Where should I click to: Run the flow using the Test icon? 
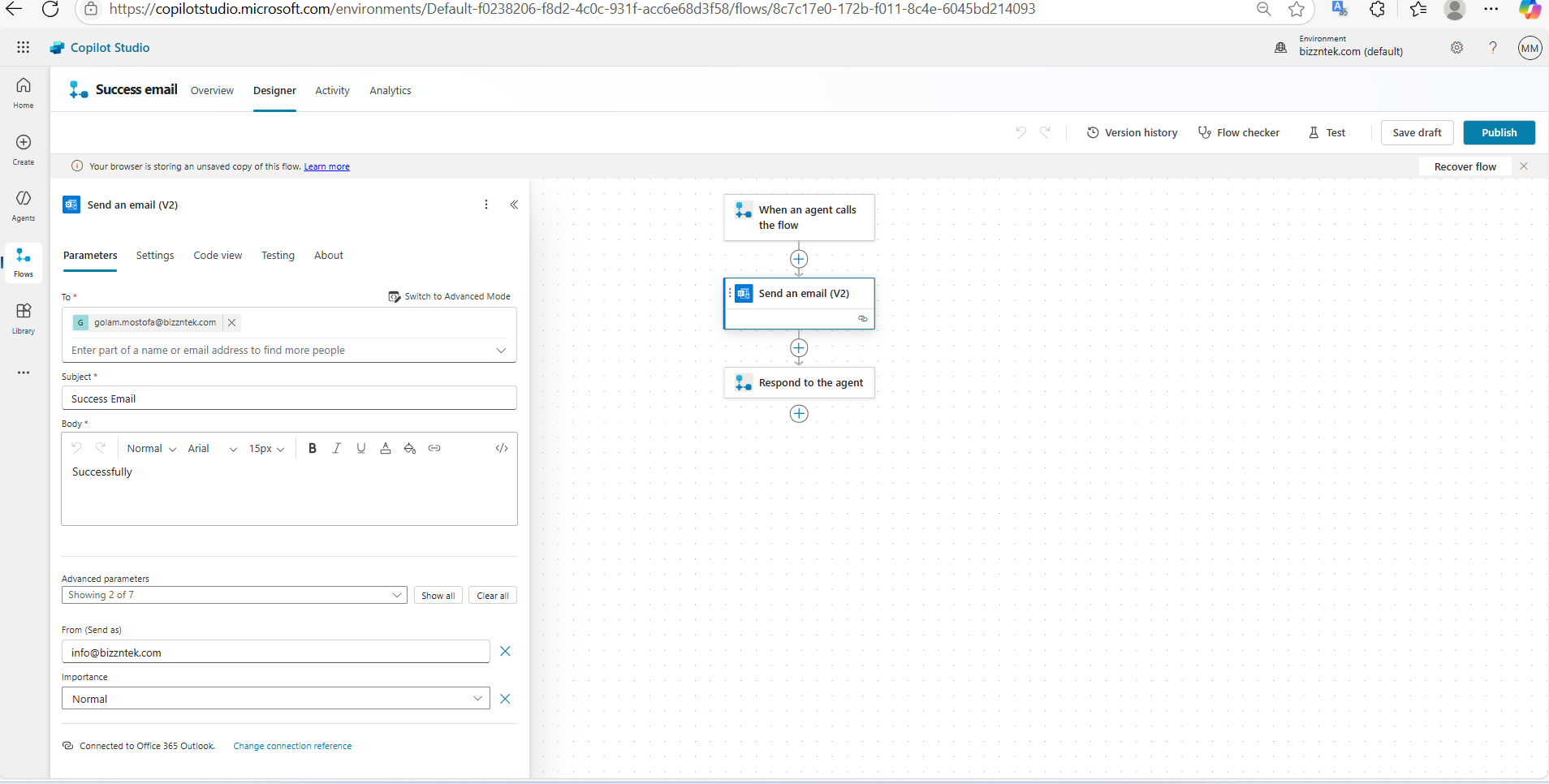(x=1327, y=132)
